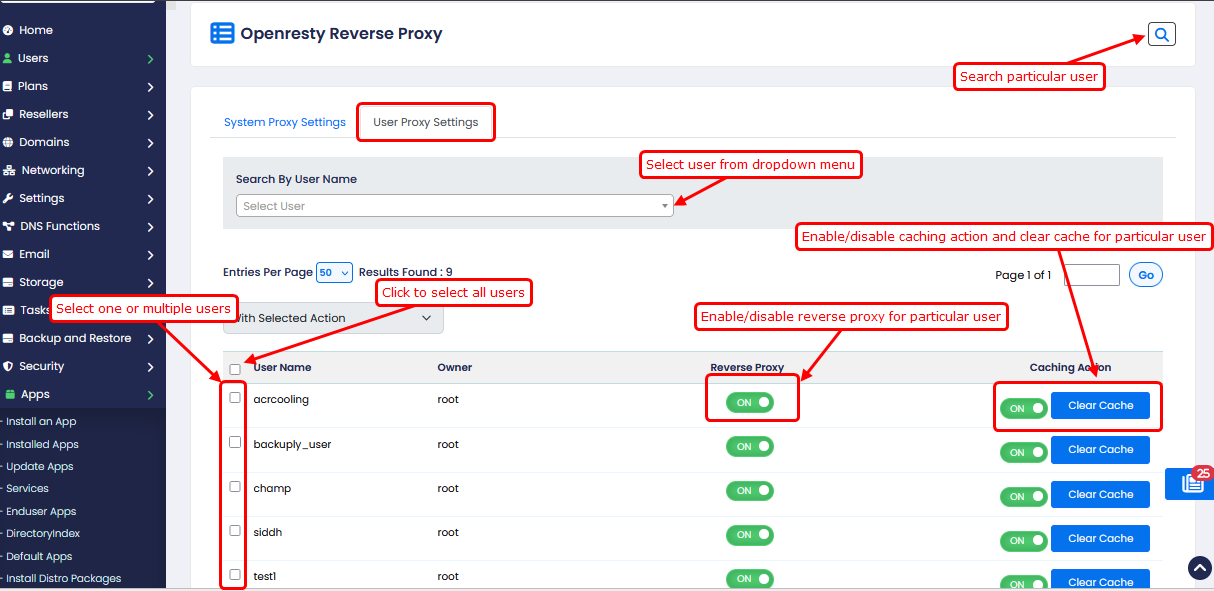Click the Email envelope icon in sidebar
Viewport: 1214px width, 591px height.
pos(8,255)
